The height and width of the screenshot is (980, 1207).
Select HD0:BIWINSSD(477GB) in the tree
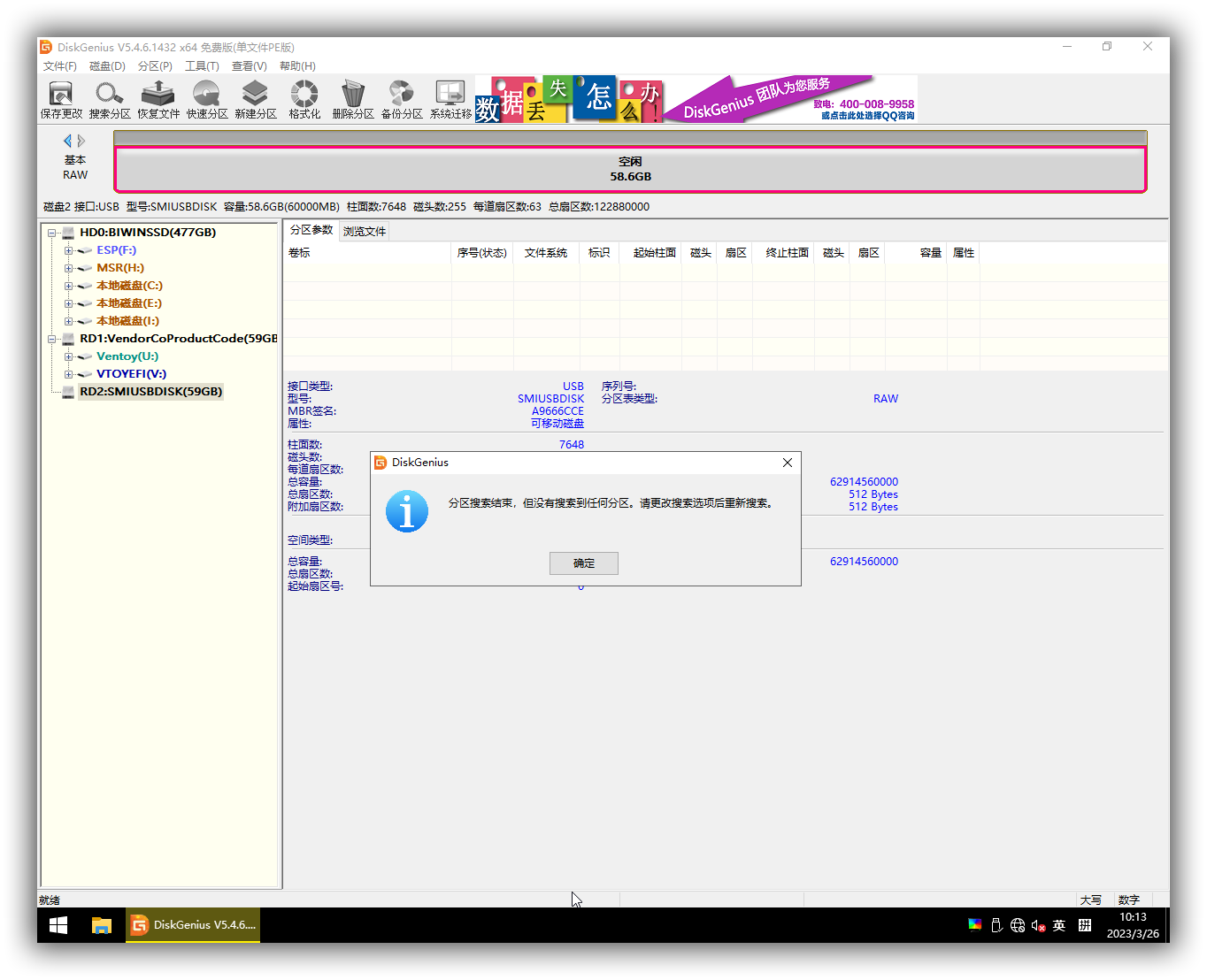tap(148, 233)
